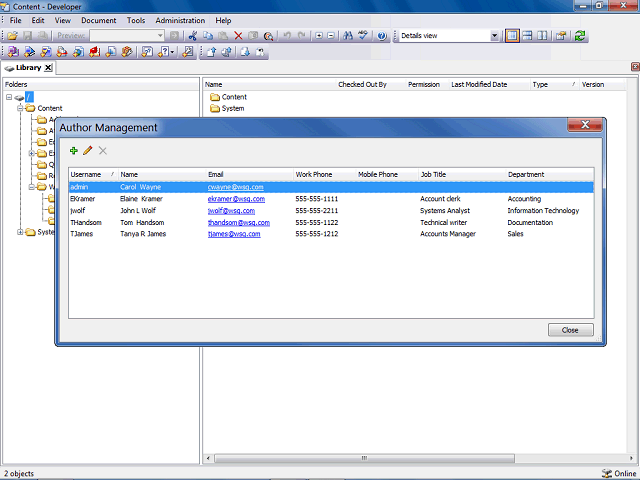Click the binoculars Find icon
The image size is (640, 480).
(x=348, y=36)
